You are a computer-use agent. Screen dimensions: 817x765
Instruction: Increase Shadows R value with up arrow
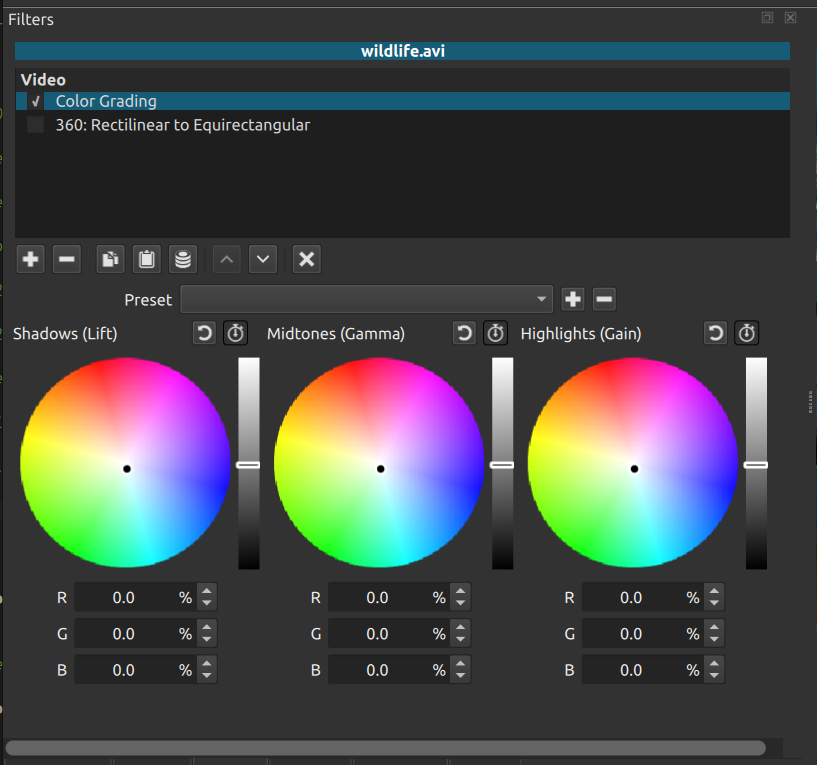(x=207, y=592)
